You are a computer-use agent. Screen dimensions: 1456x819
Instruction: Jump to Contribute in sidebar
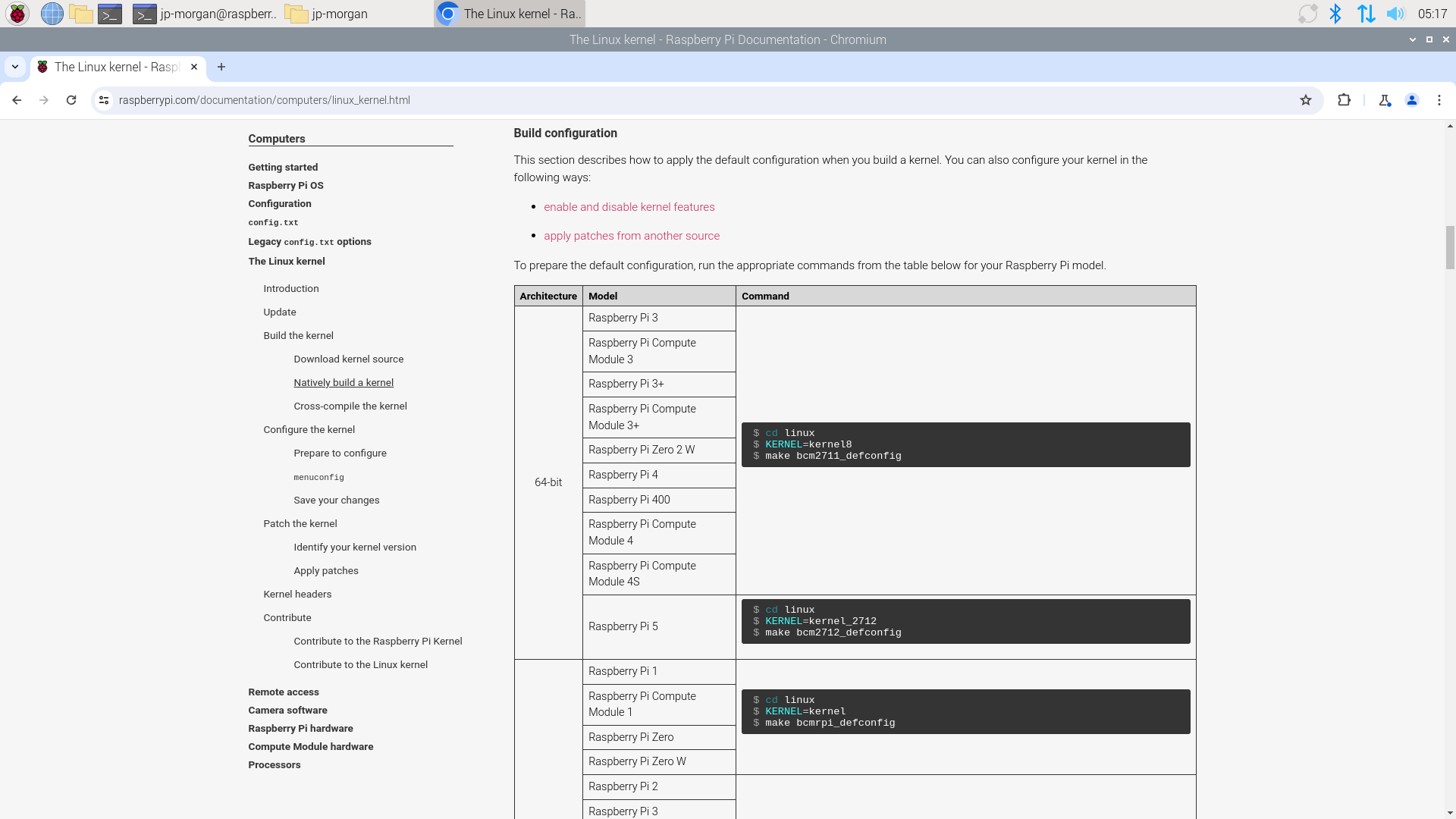[x=287, y=618]
